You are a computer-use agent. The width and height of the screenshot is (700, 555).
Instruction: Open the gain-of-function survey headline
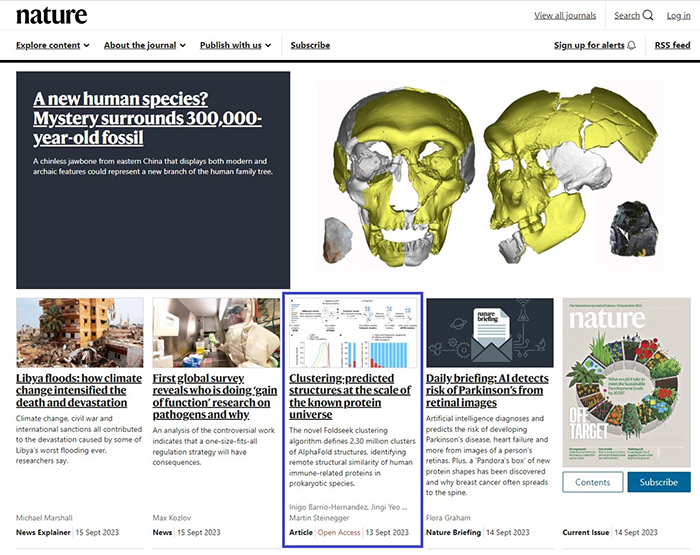215,396
